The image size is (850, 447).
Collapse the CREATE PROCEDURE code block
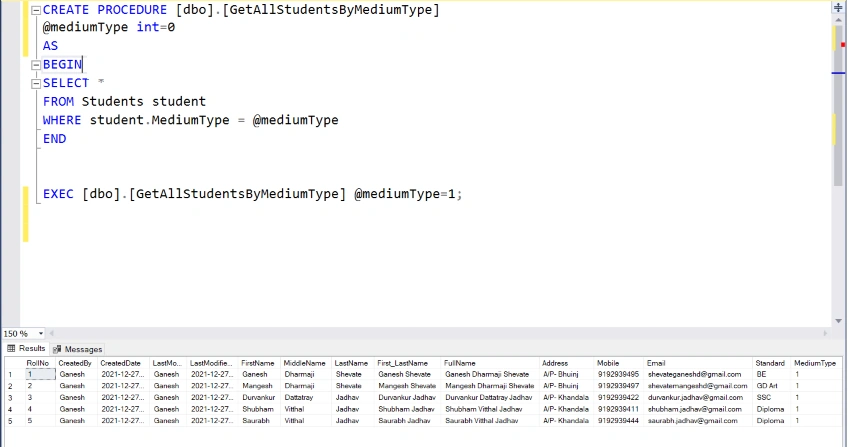tap(36, 10)
